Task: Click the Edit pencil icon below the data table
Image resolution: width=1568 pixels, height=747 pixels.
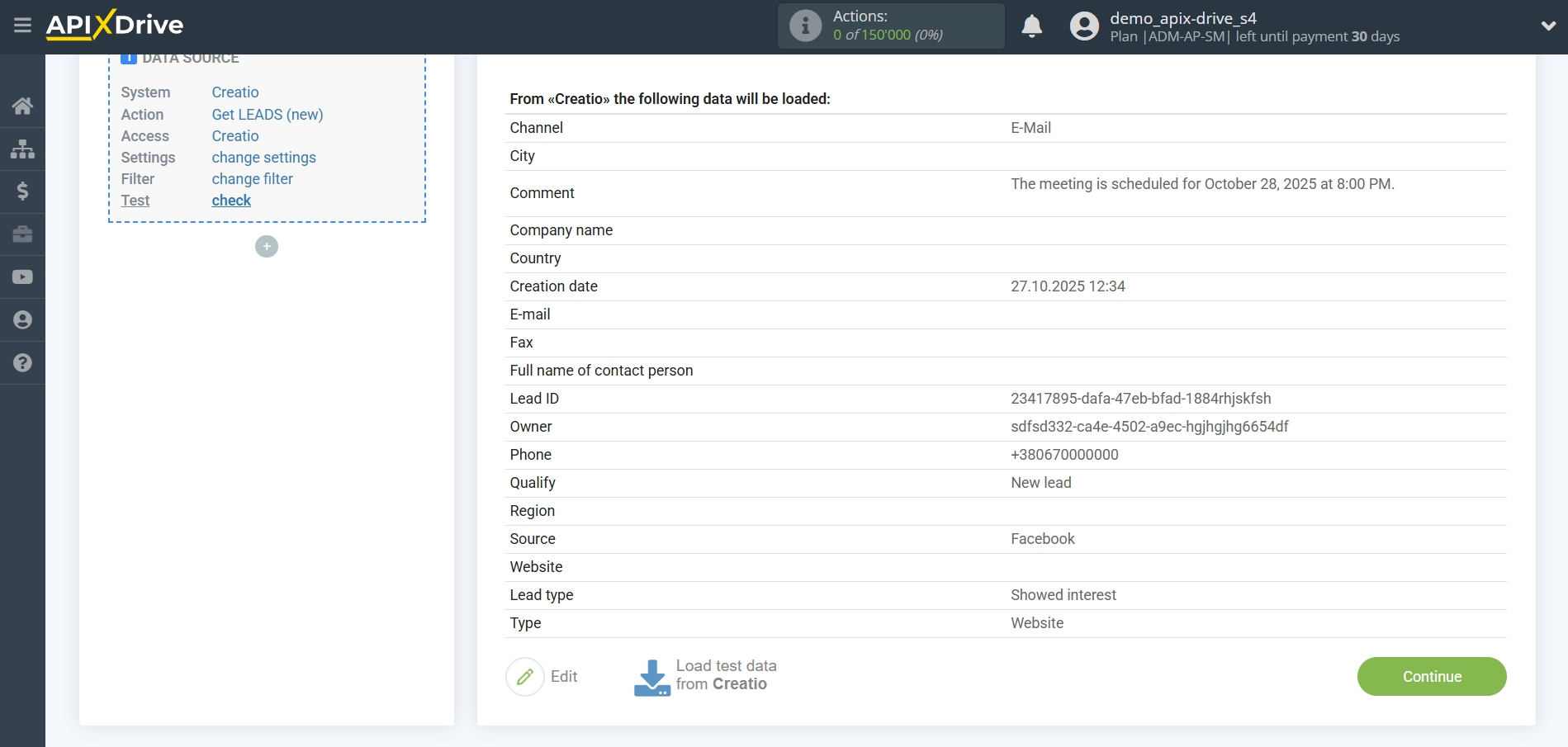Action: click(526, 676)
